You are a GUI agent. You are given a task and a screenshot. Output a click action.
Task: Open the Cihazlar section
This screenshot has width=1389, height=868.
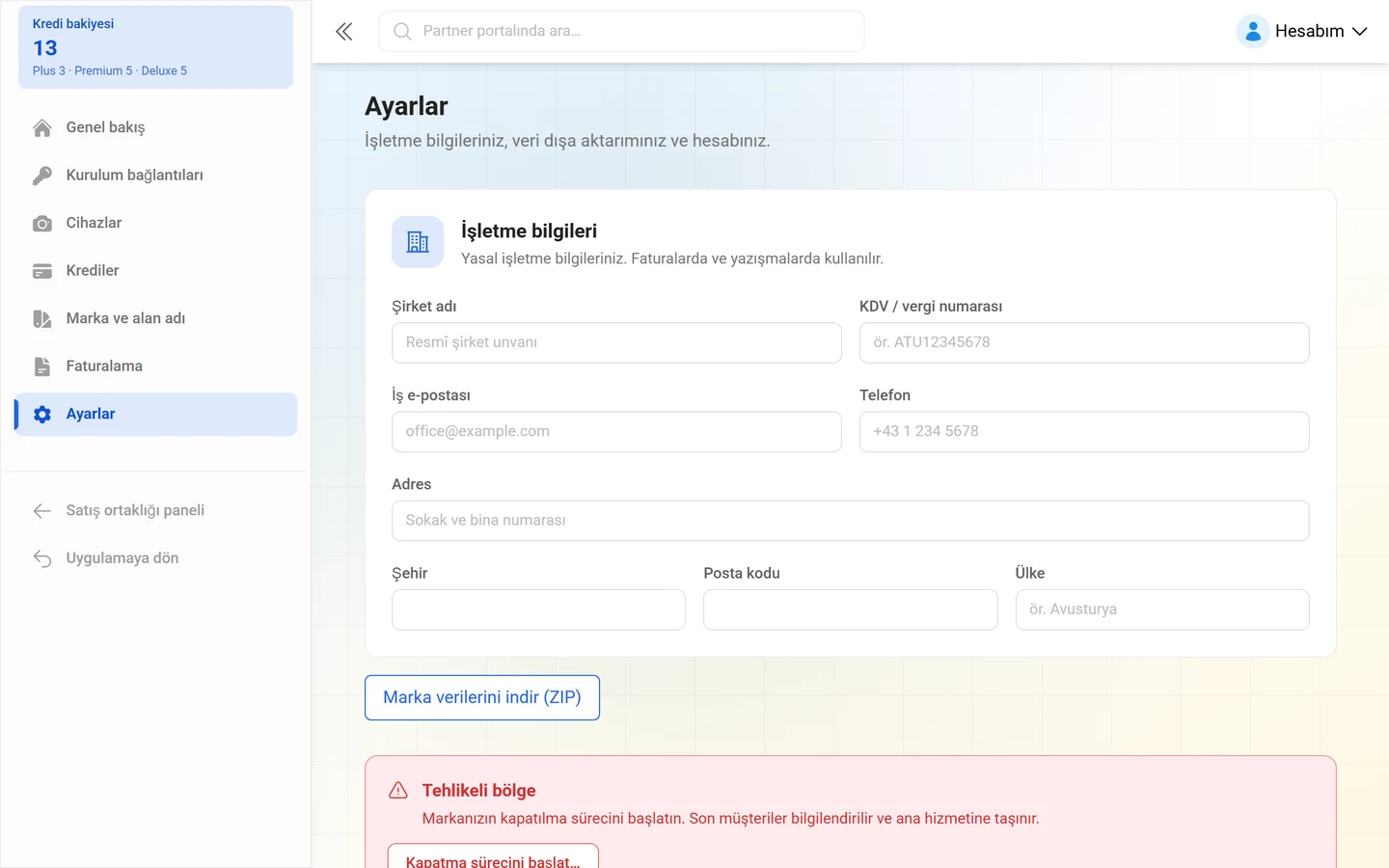155,223
